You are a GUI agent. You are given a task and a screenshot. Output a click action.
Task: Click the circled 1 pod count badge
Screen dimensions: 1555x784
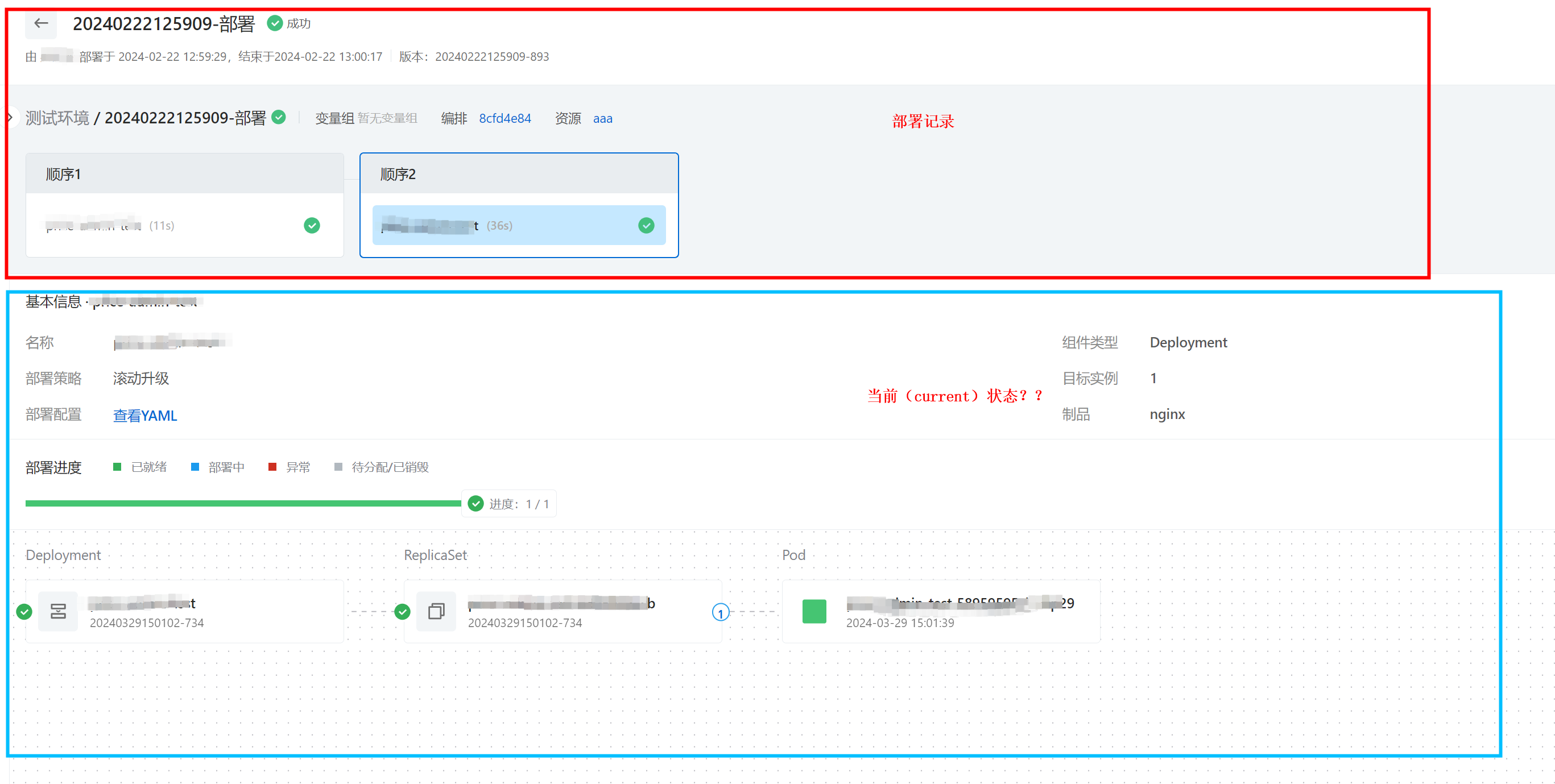(x=720, y=613)
